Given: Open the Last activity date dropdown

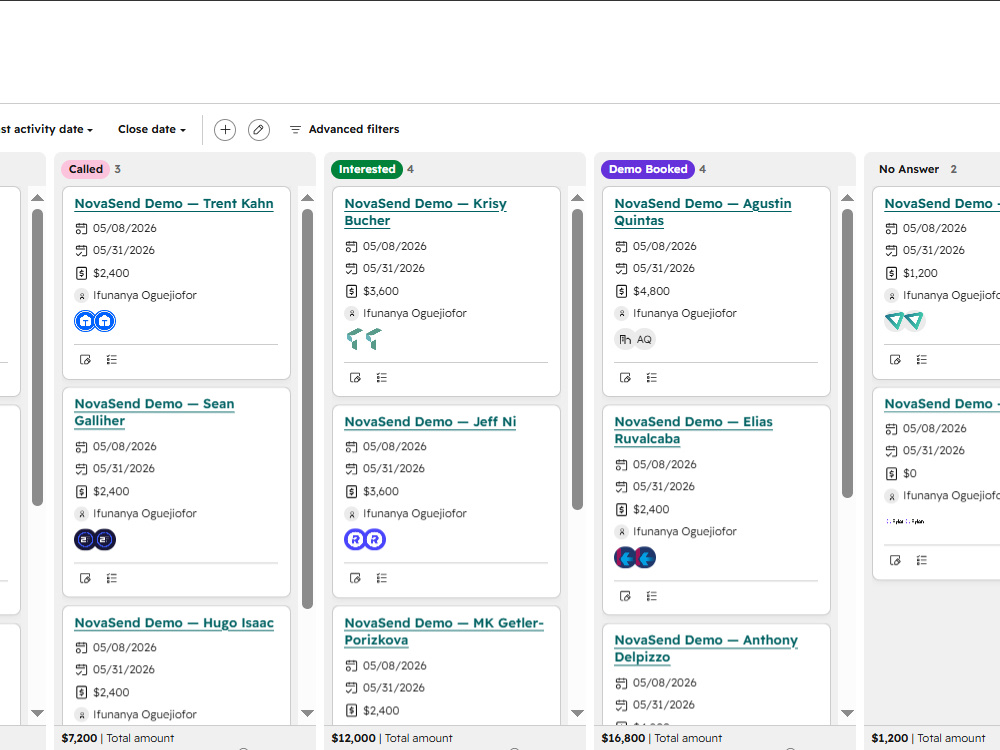Looking at the screenshot, I should [x=47, y=129].
